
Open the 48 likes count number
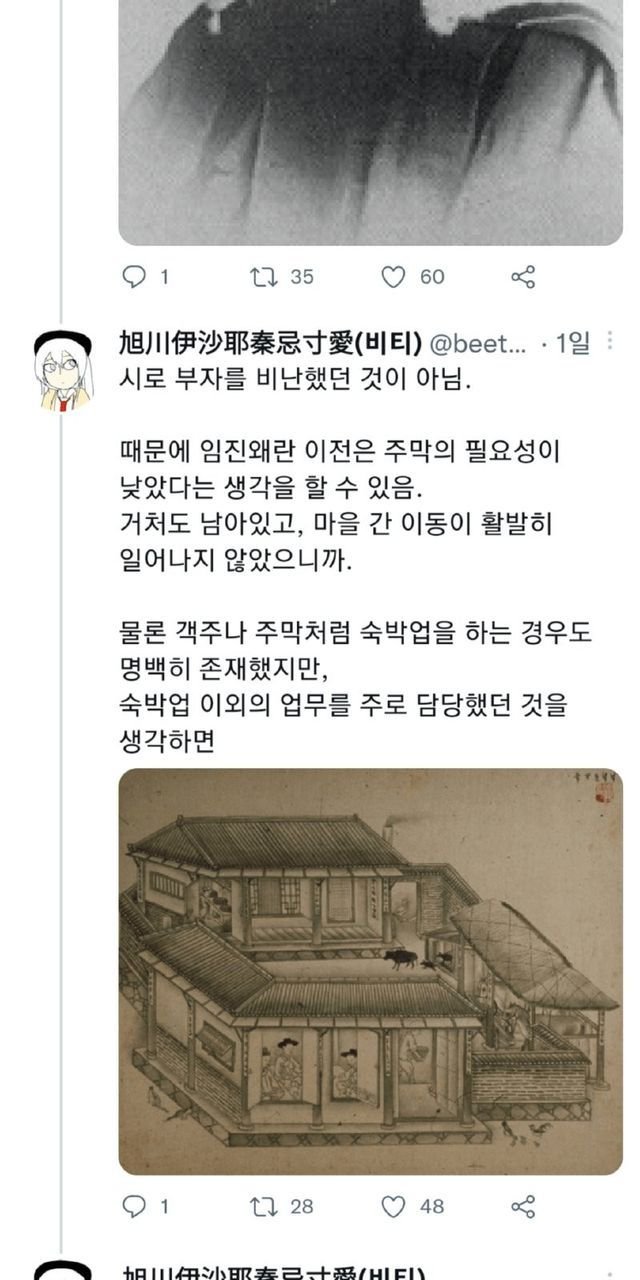[x=432, y=1207]
